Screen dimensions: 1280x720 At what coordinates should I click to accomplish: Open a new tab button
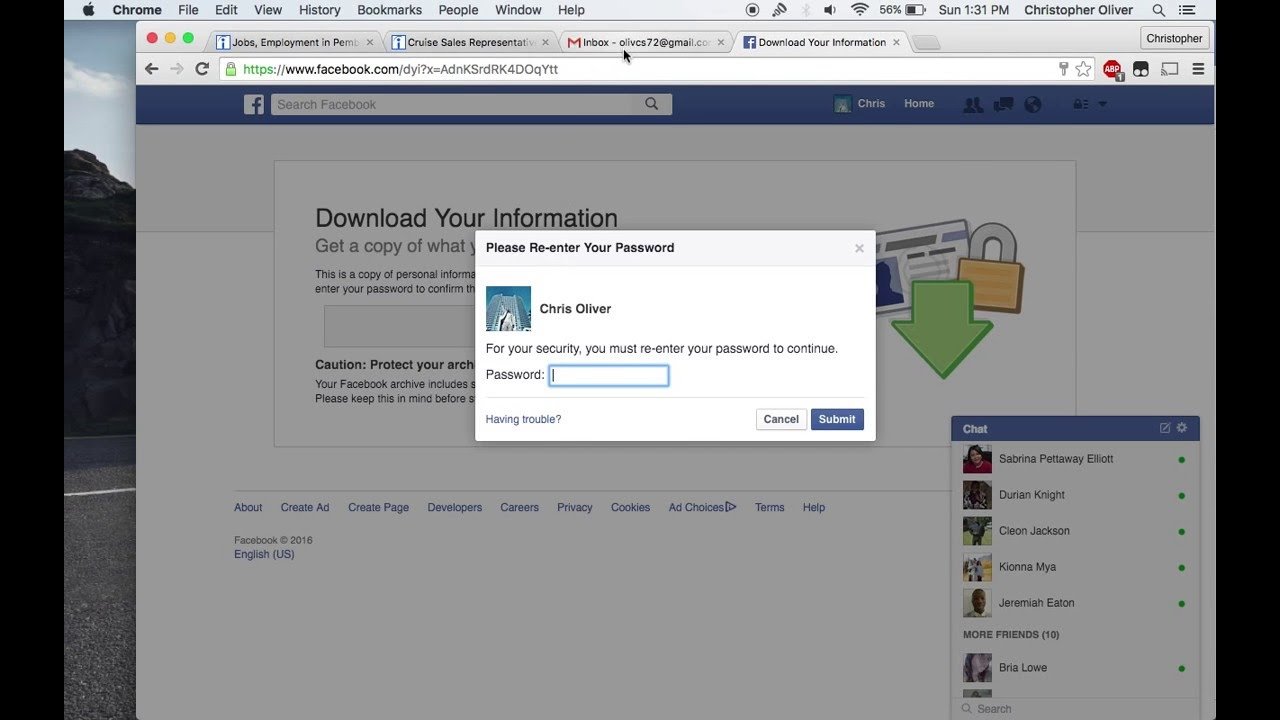pyautogui.click(x=926, y=43)
